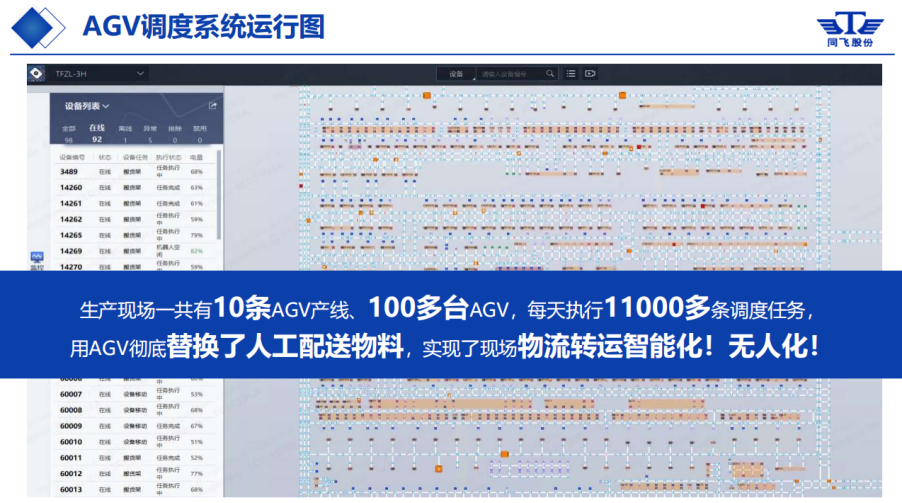Select device row 60007
This screenshot has width=902, height=503.
click(x=136, y=394)
